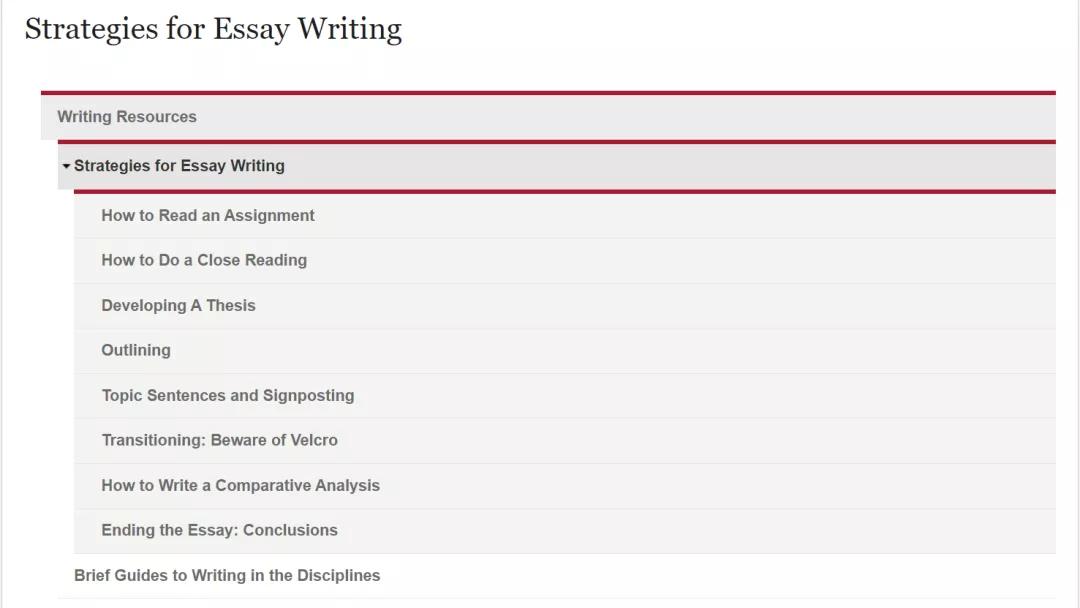Click the word Disciplines in the Brief Guides link

(x=337, y=575)
